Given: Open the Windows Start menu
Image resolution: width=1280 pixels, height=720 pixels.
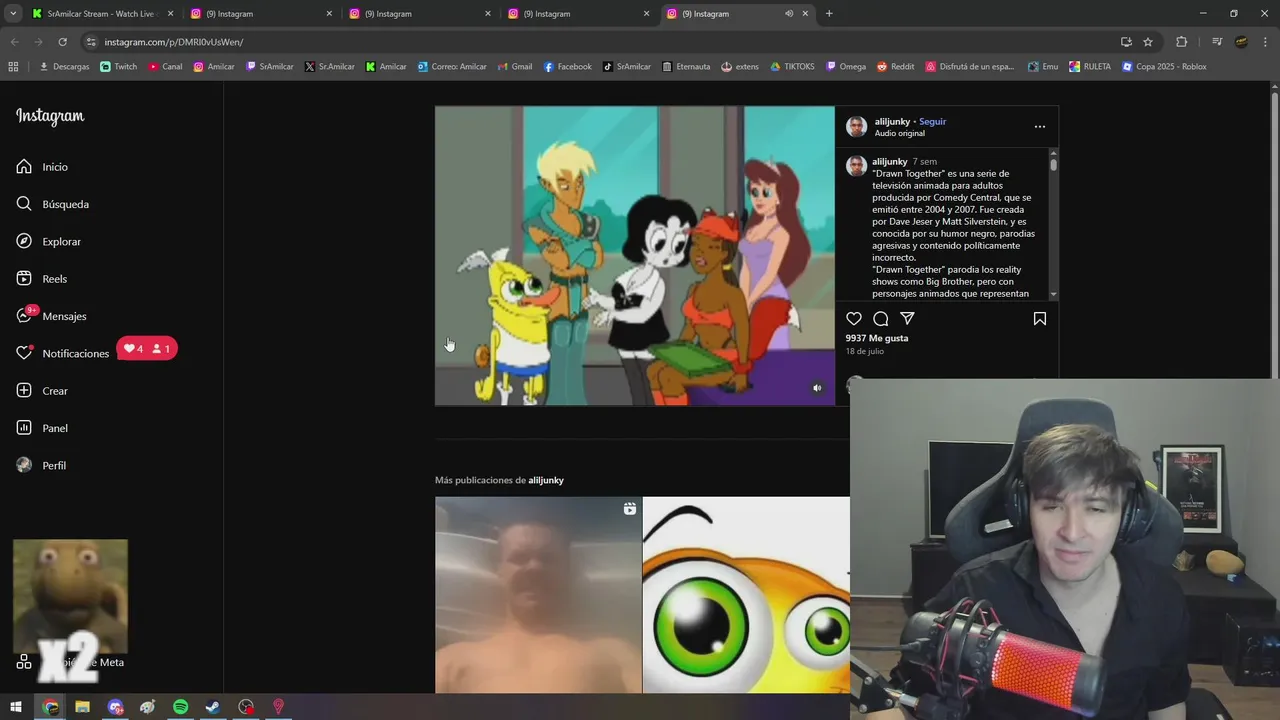Looking at the screenshot, I should tap(16, 707).
